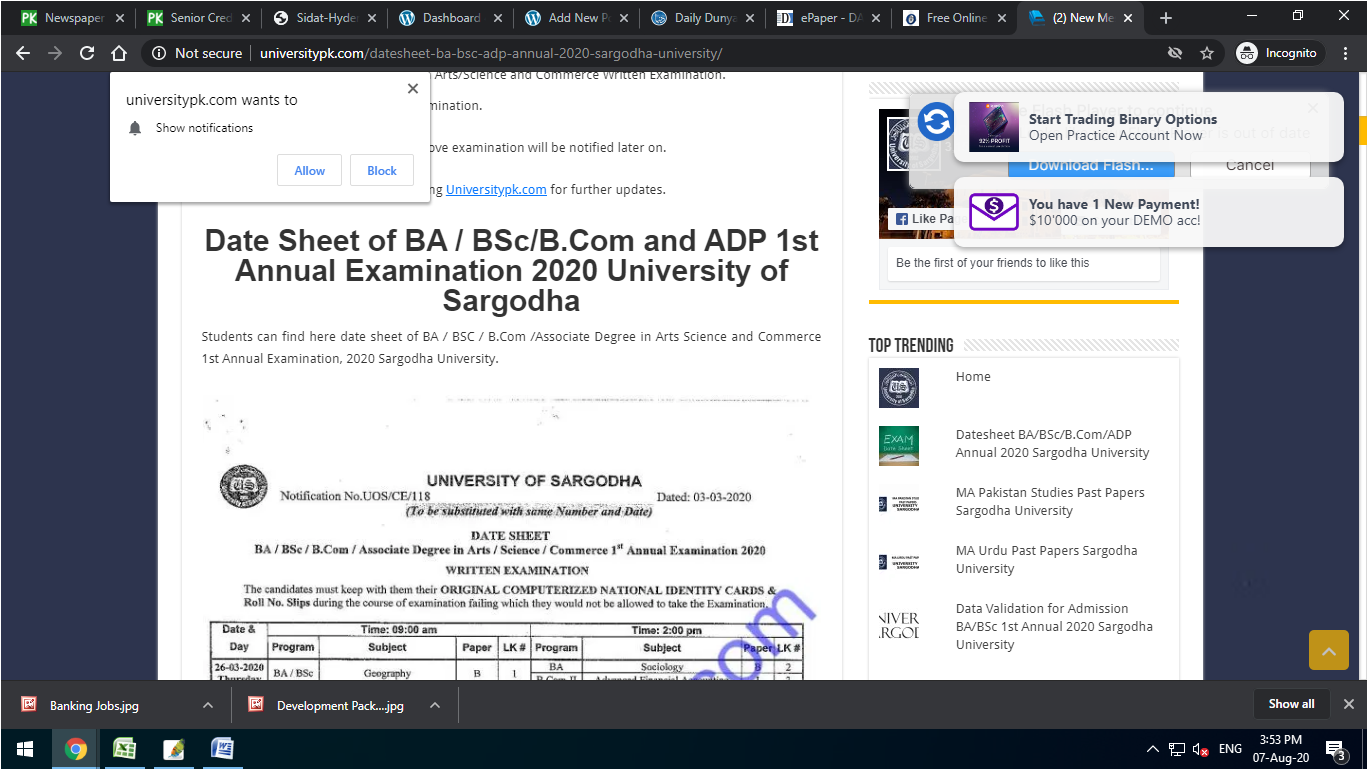Open a new tab with the plus button
Image resolution: width=1368 pixels, height=770 pixels.
pos(1165,18)
